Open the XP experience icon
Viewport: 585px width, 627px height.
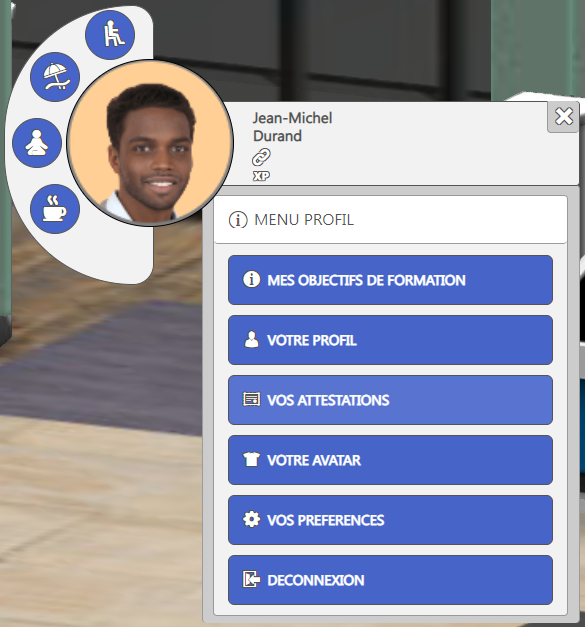pyautogui.click(x=261, y=176)
